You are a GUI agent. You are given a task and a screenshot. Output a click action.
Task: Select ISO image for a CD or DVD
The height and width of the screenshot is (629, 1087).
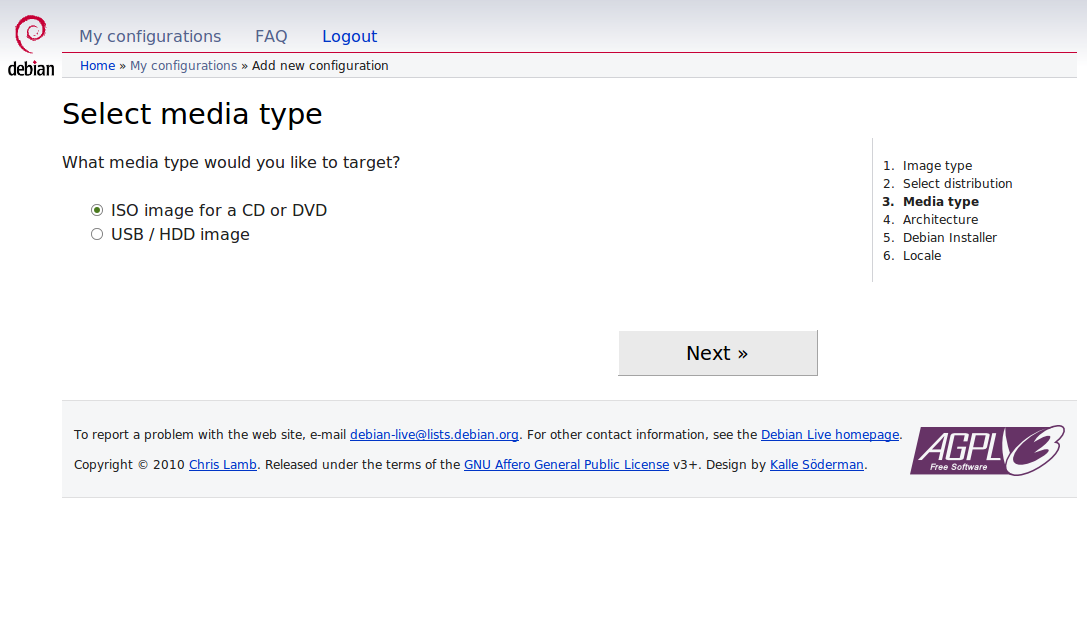(x=97, y=210)
